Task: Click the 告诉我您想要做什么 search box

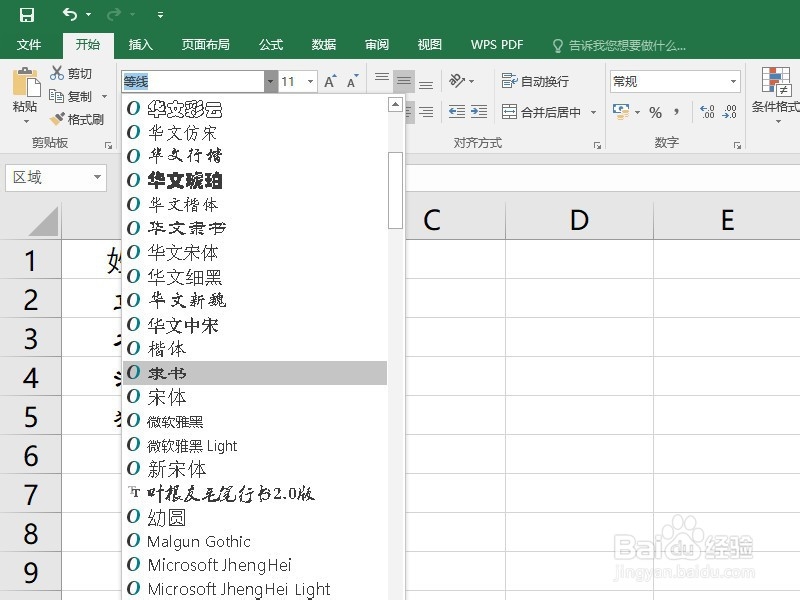Action: pos(619,46)
